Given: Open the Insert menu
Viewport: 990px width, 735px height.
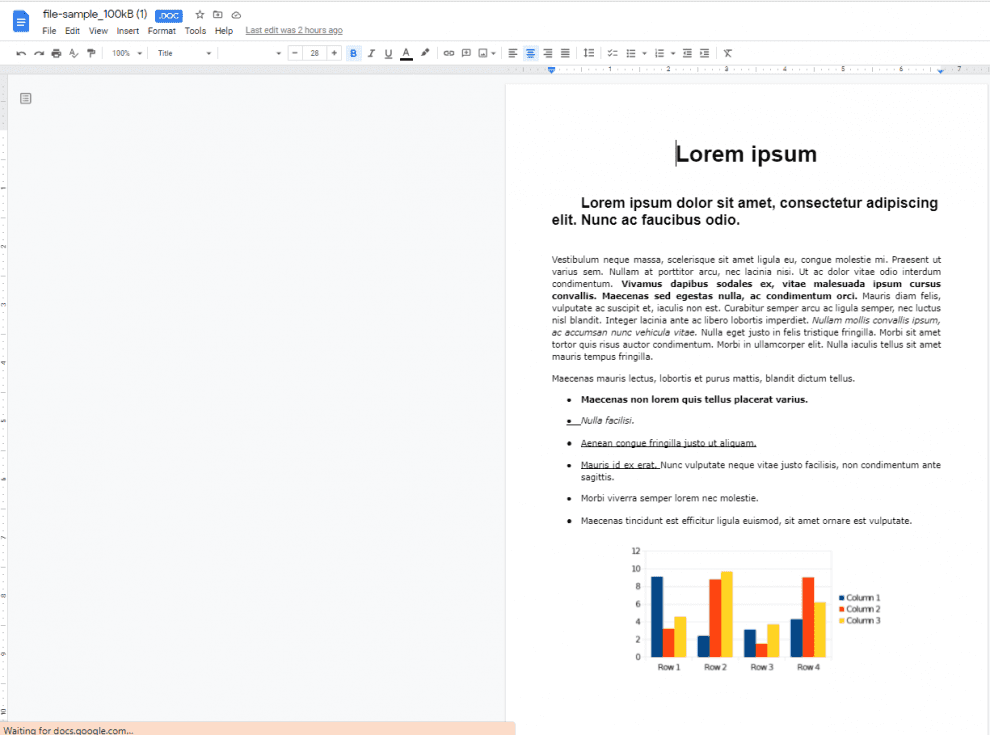Looking at the screenshot, I should [127, 31].
